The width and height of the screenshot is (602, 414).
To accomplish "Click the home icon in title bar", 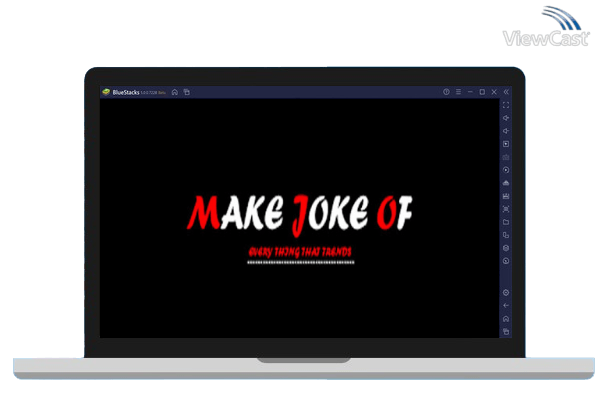I will coord(175,92).
